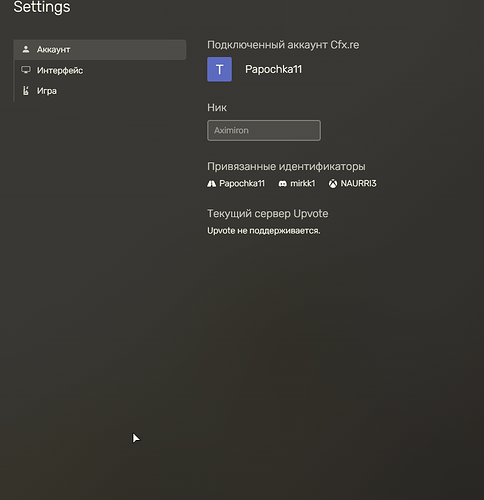Screen dimensions: 484x500
Task: Select the mirkk1 Discord identifier
Action: pos(297,184)
